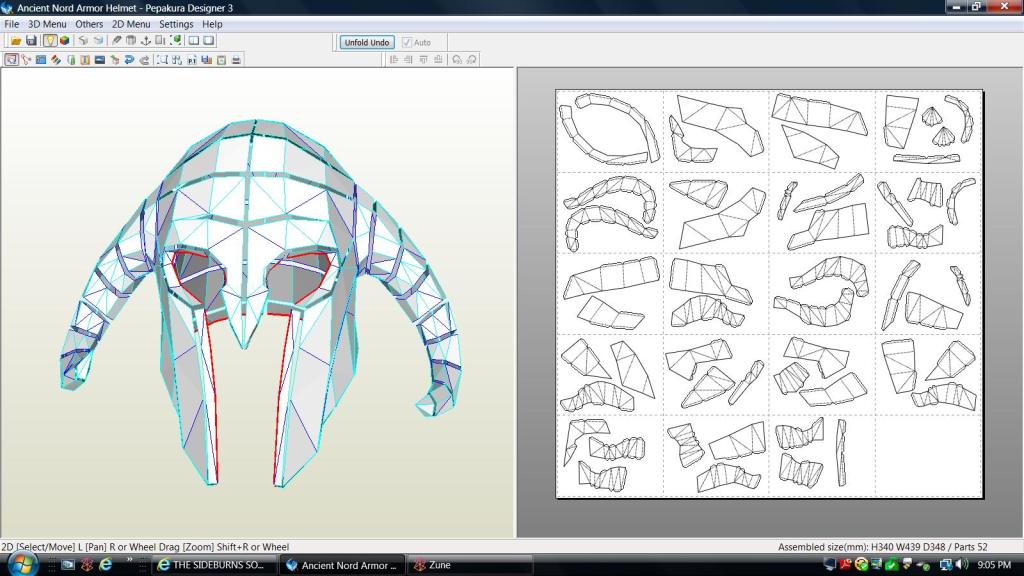Click the P1 page number toolbar icon
The height and width of the screenshot is (576, 1024).
(x=192, y=59)
